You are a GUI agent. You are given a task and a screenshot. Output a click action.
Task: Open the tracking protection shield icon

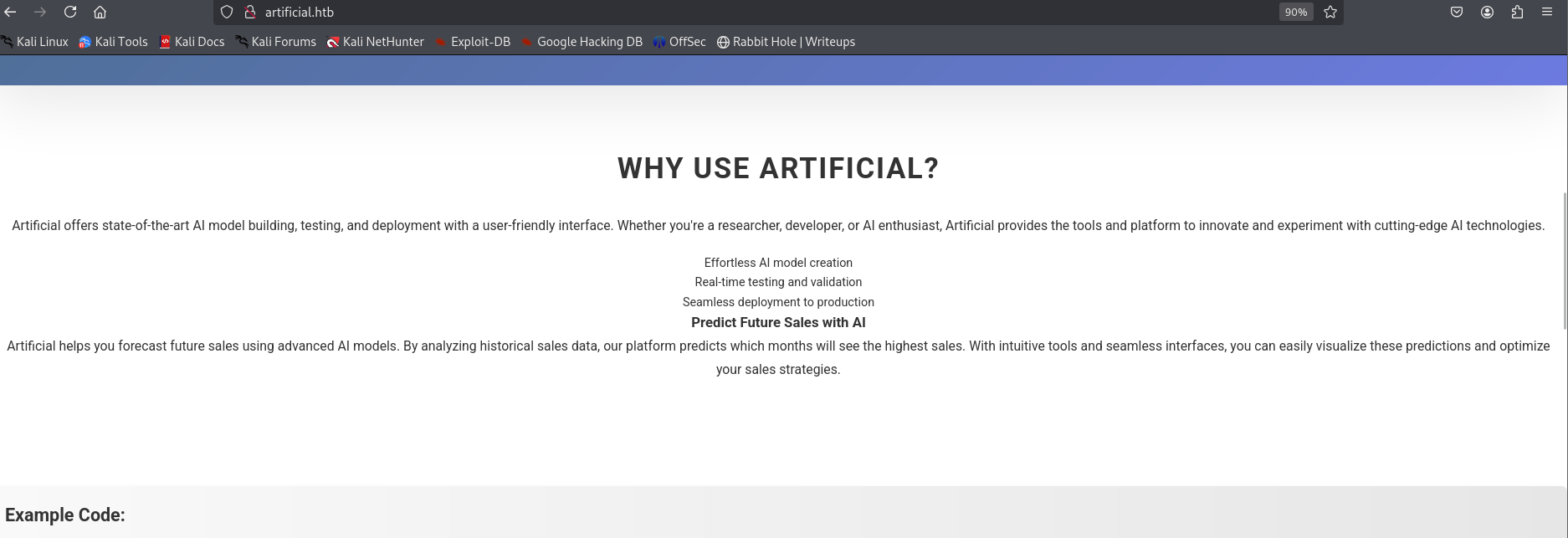[x=227, y=12]
